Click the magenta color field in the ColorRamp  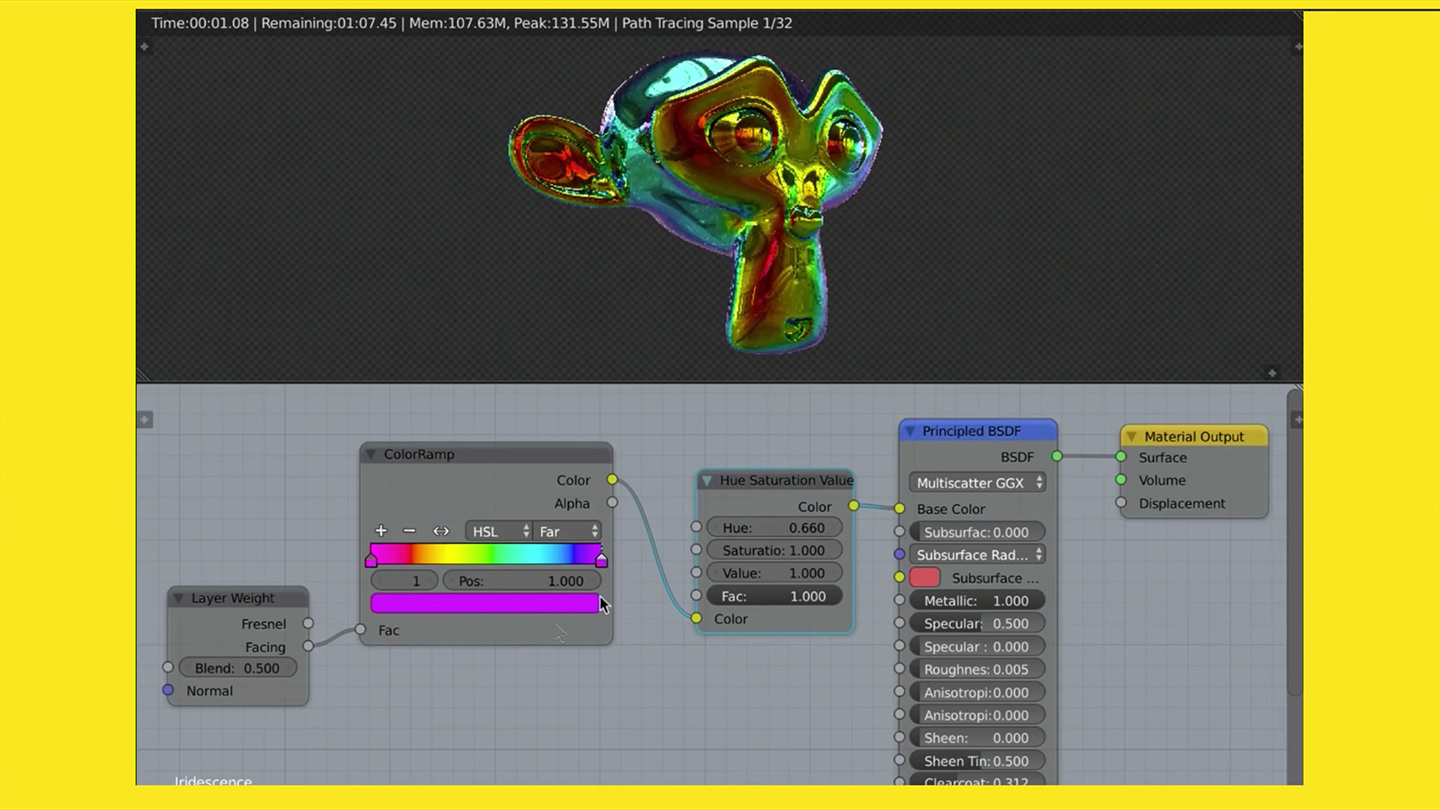click(485, 602)
